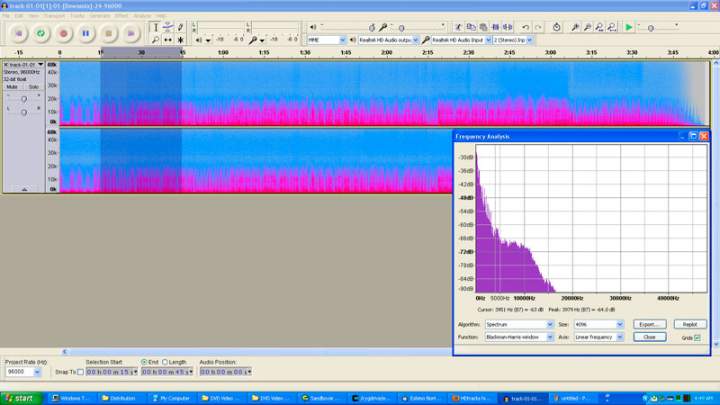
Task: Click the Redo arrow icon
Action: pos(538,28)
